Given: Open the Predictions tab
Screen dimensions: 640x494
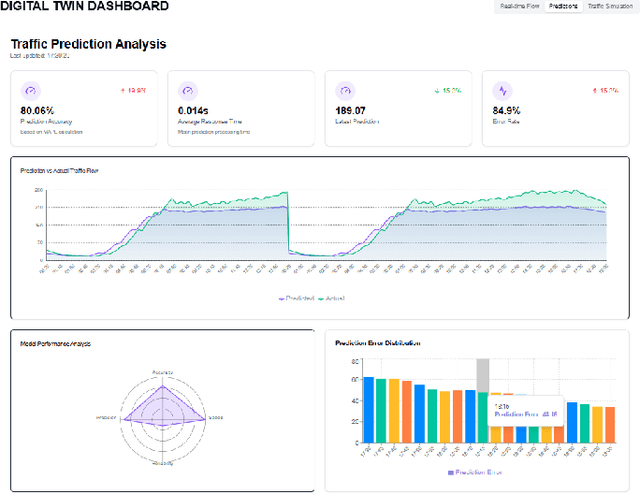Looking at the screenshot, I should point(561,6).
